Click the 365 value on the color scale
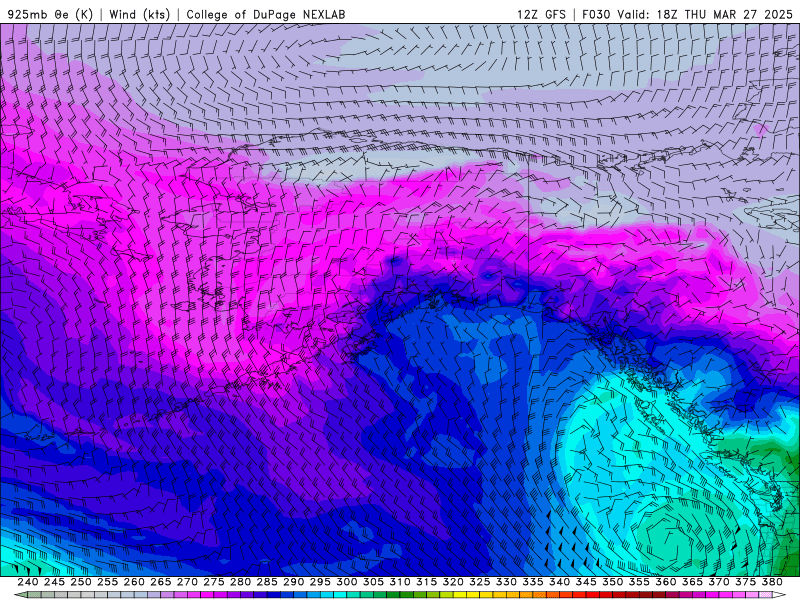Viewport: 800px width, 600px height. click(x=692, y=582)
